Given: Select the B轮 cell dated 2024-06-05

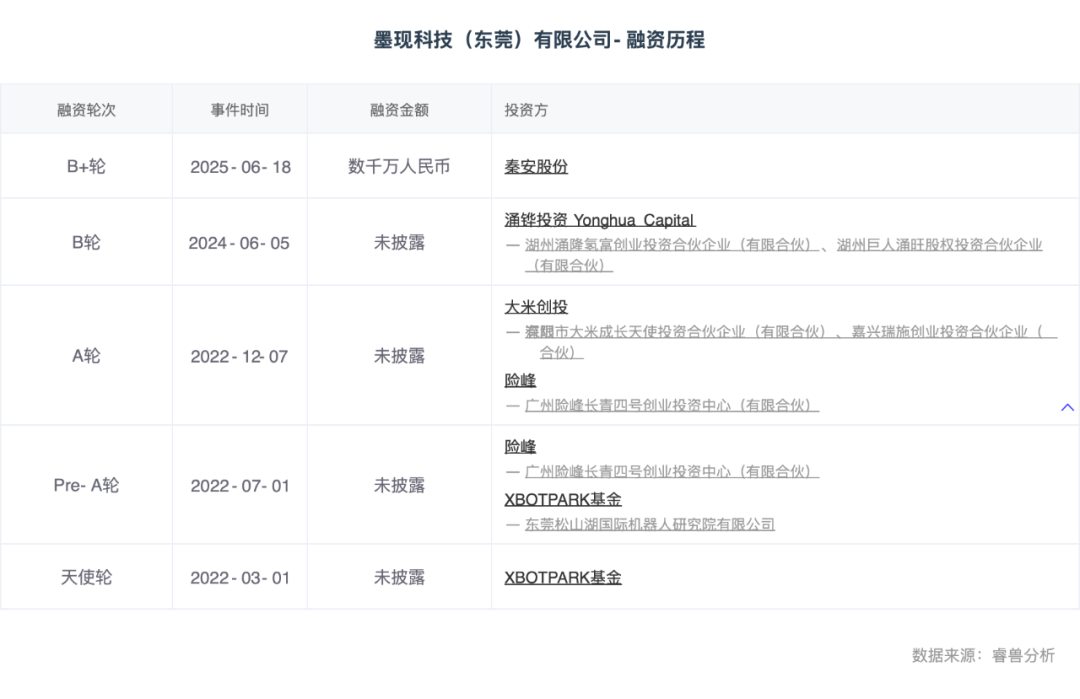Looking at the screenshot, I should (86, 242).
